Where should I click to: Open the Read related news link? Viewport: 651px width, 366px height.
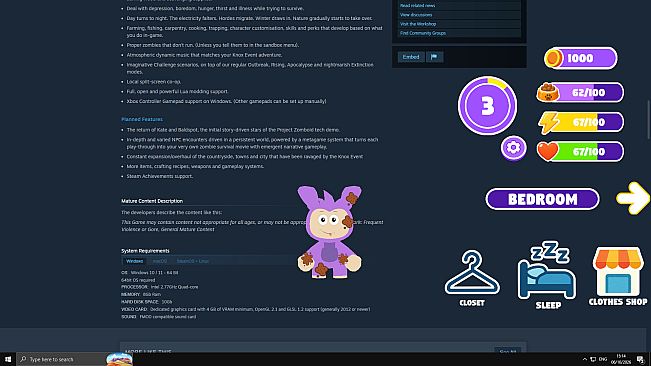(417, 5)
